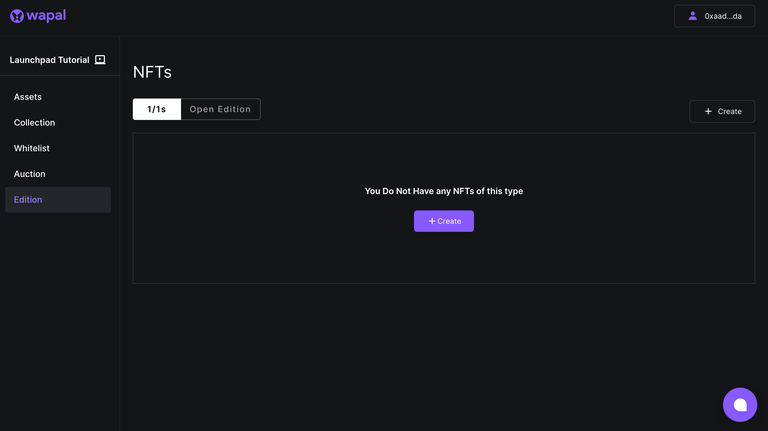Go to the Collection section
Image resolution: width=768 pixels, height=431 pixels.
coord(34,123)
